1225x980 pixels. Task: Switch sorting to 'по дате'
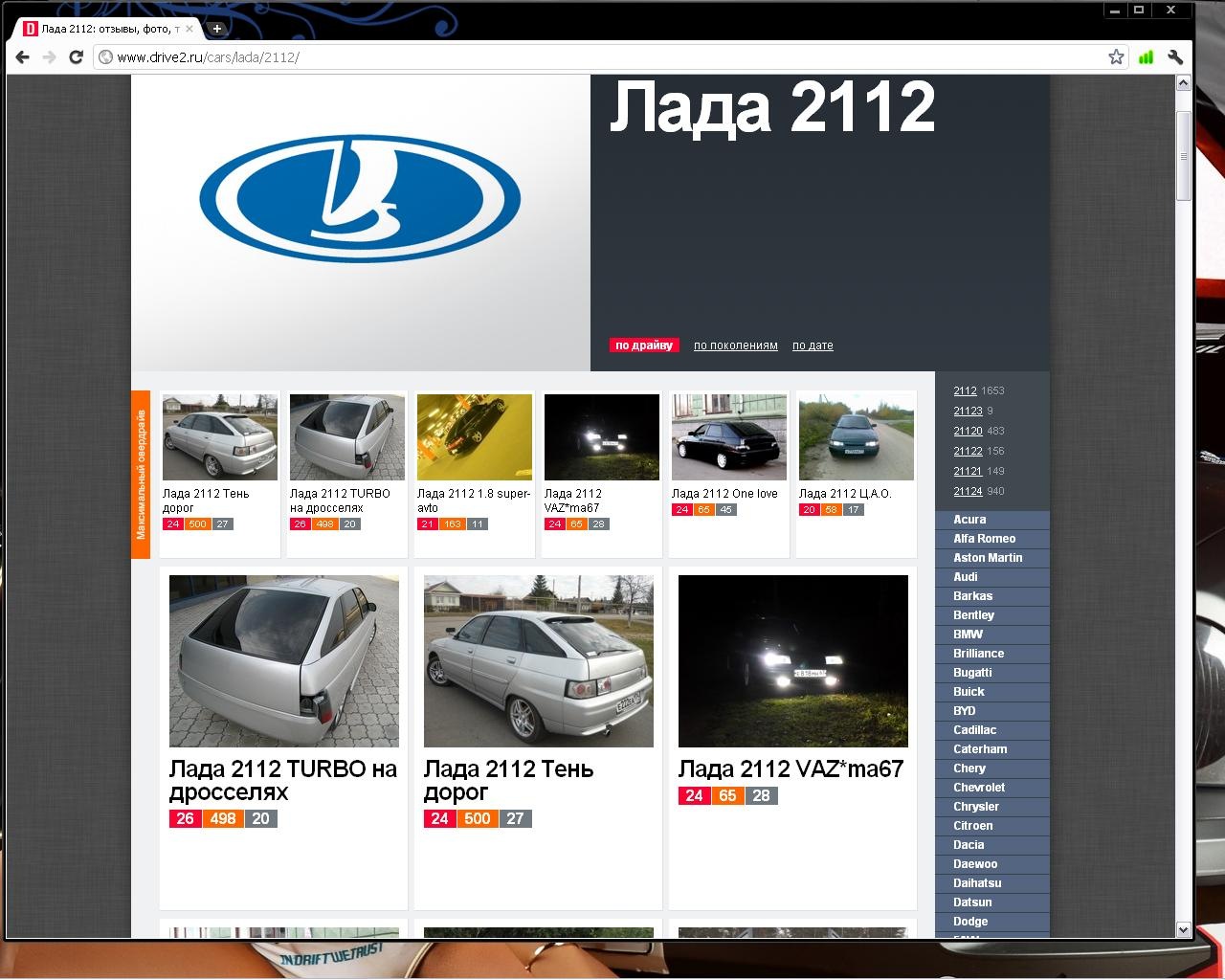point(813,345)
